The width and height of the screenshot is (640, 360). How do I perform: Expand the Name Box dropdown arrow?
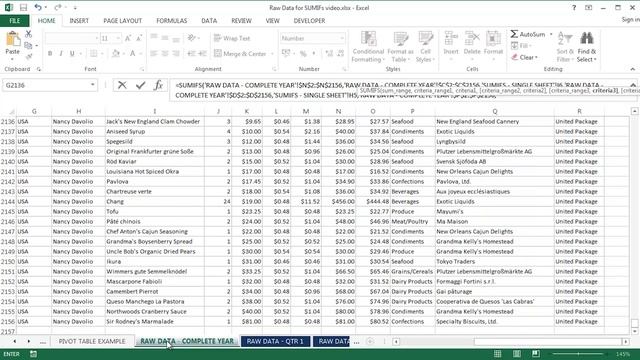coord(93,85)
